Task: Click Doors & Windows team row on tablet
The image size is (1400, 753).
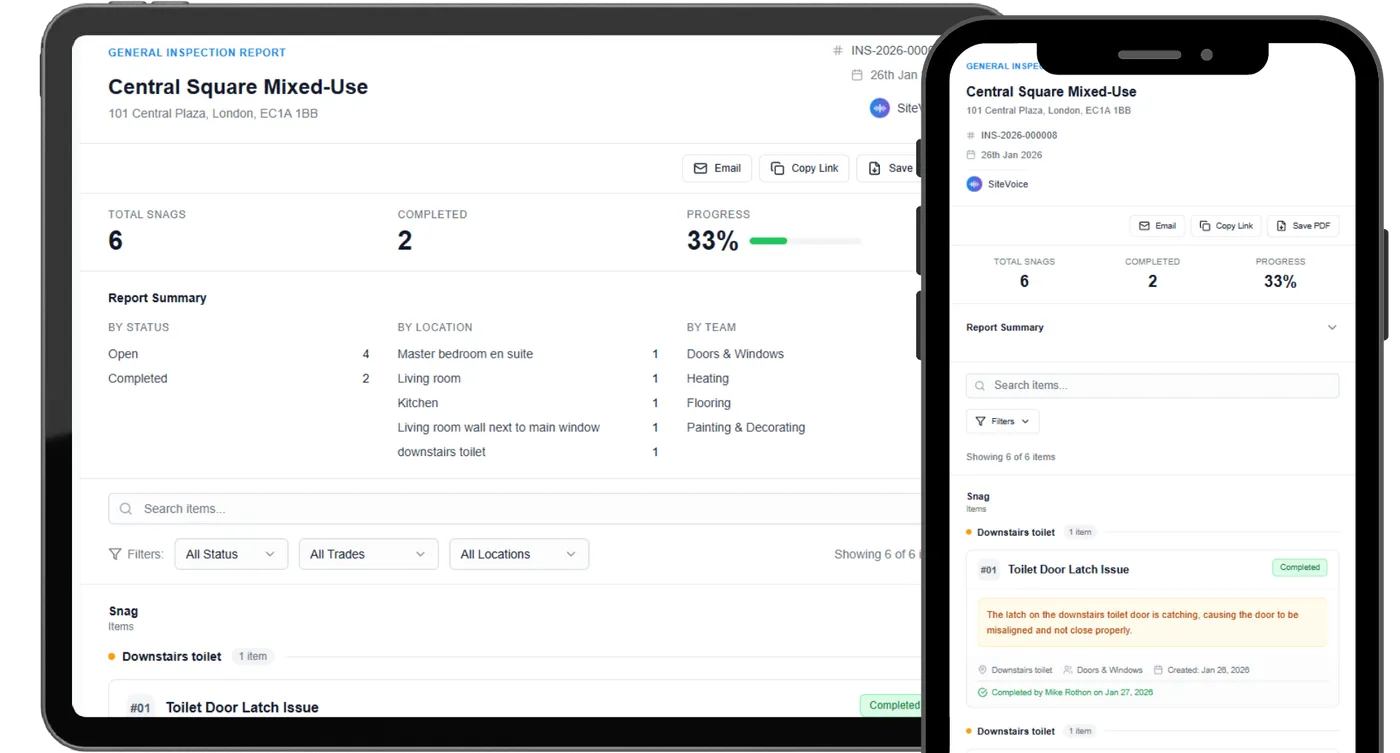Action: 735,354
